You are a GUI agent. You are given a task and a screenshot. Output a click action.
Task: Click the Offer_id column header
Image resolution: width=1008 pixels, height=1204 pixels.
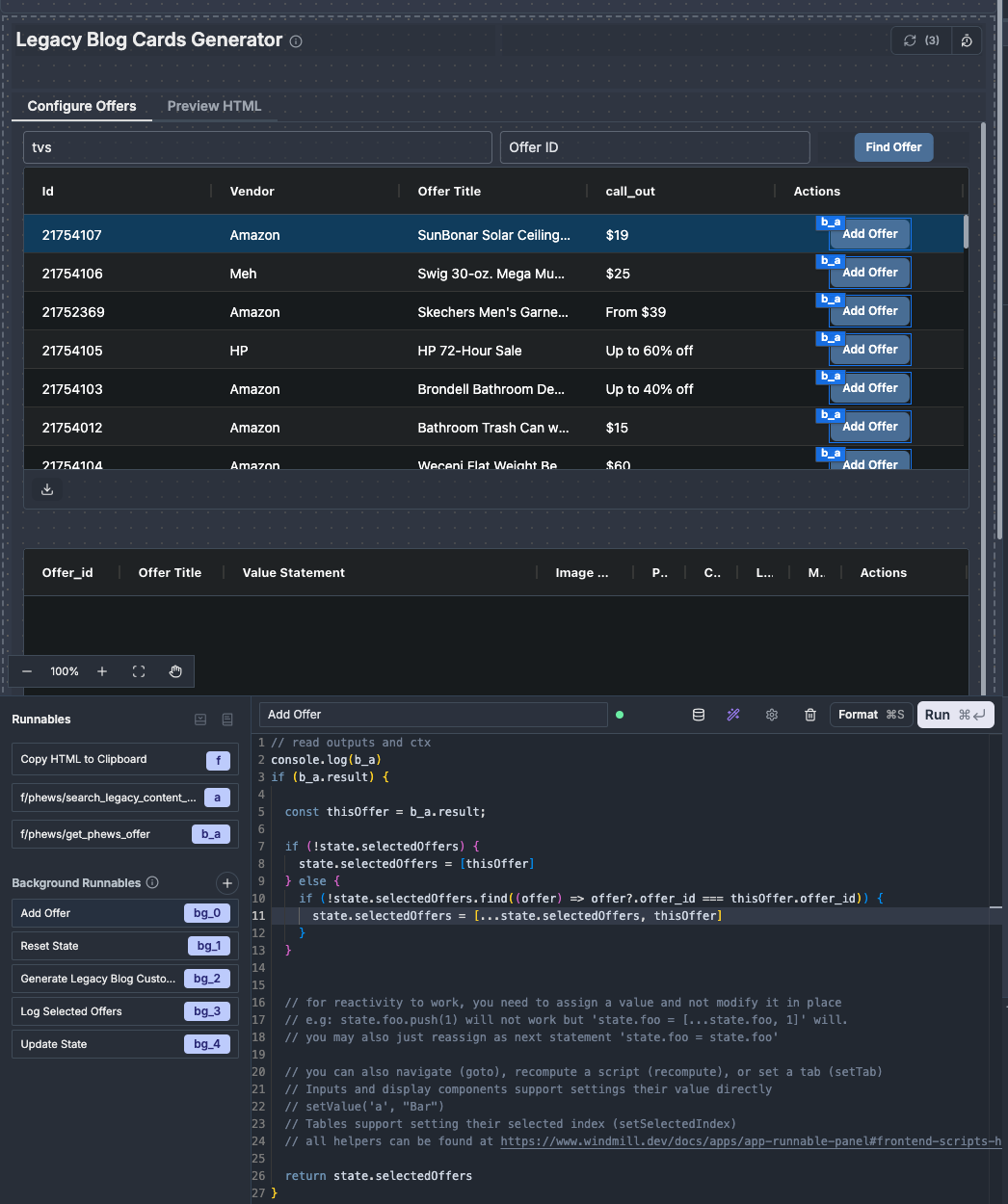coord(72,573)
